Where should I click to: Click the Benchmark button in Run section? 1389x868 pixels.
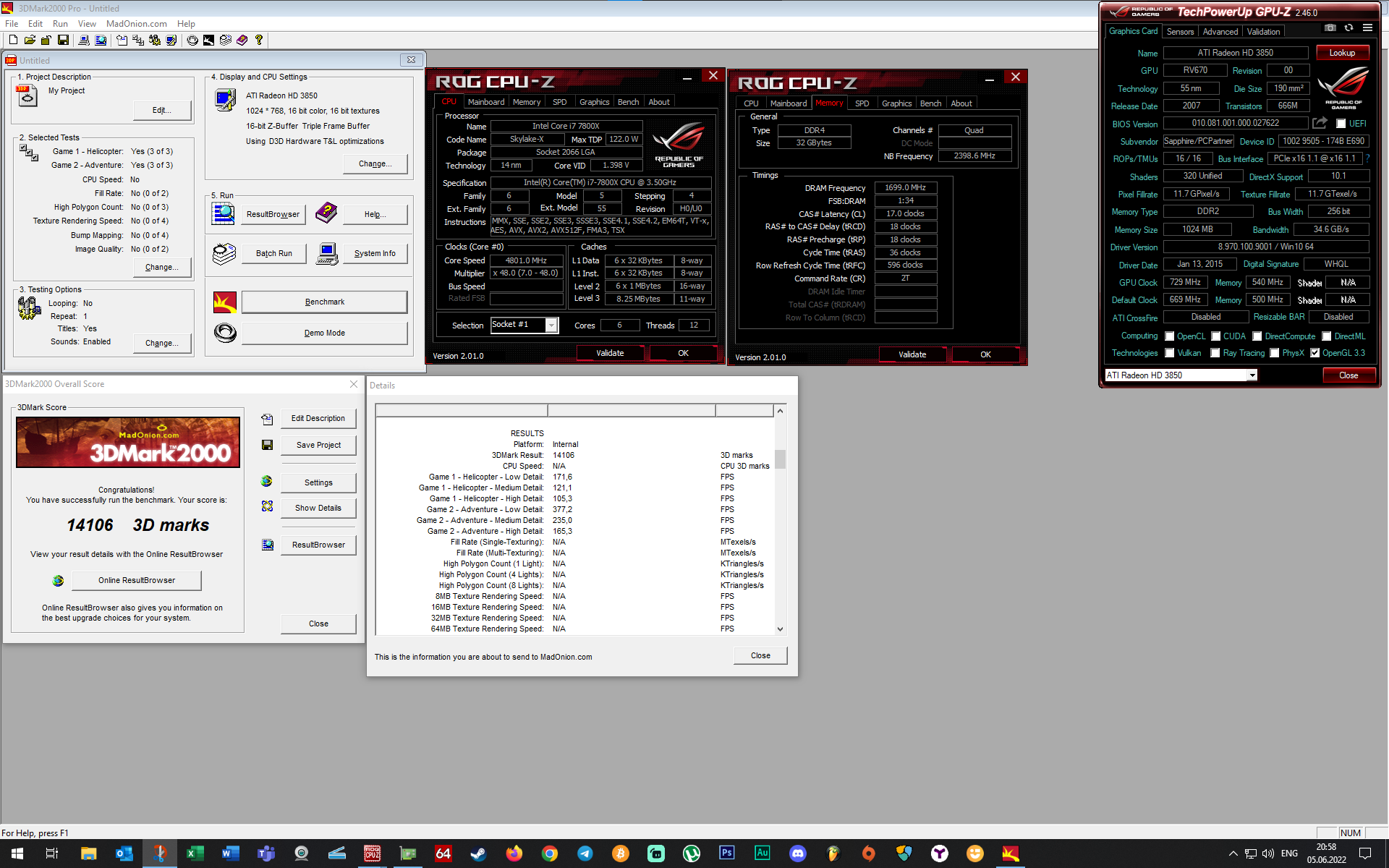[x=324, y=302]
